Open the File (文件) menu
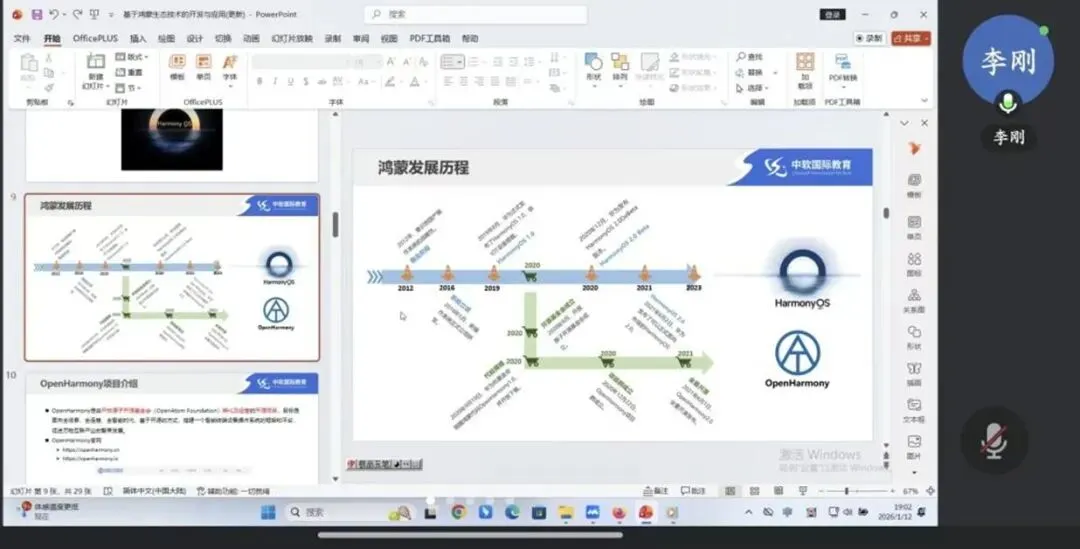 point(22,39)
